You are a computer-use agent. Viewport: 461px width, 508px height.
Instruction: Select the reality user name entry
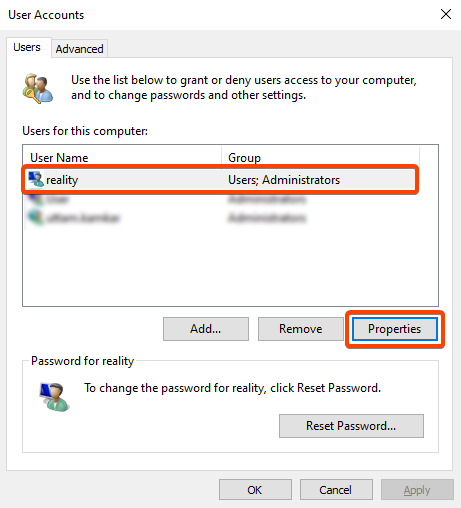click(x=62, y=180)
